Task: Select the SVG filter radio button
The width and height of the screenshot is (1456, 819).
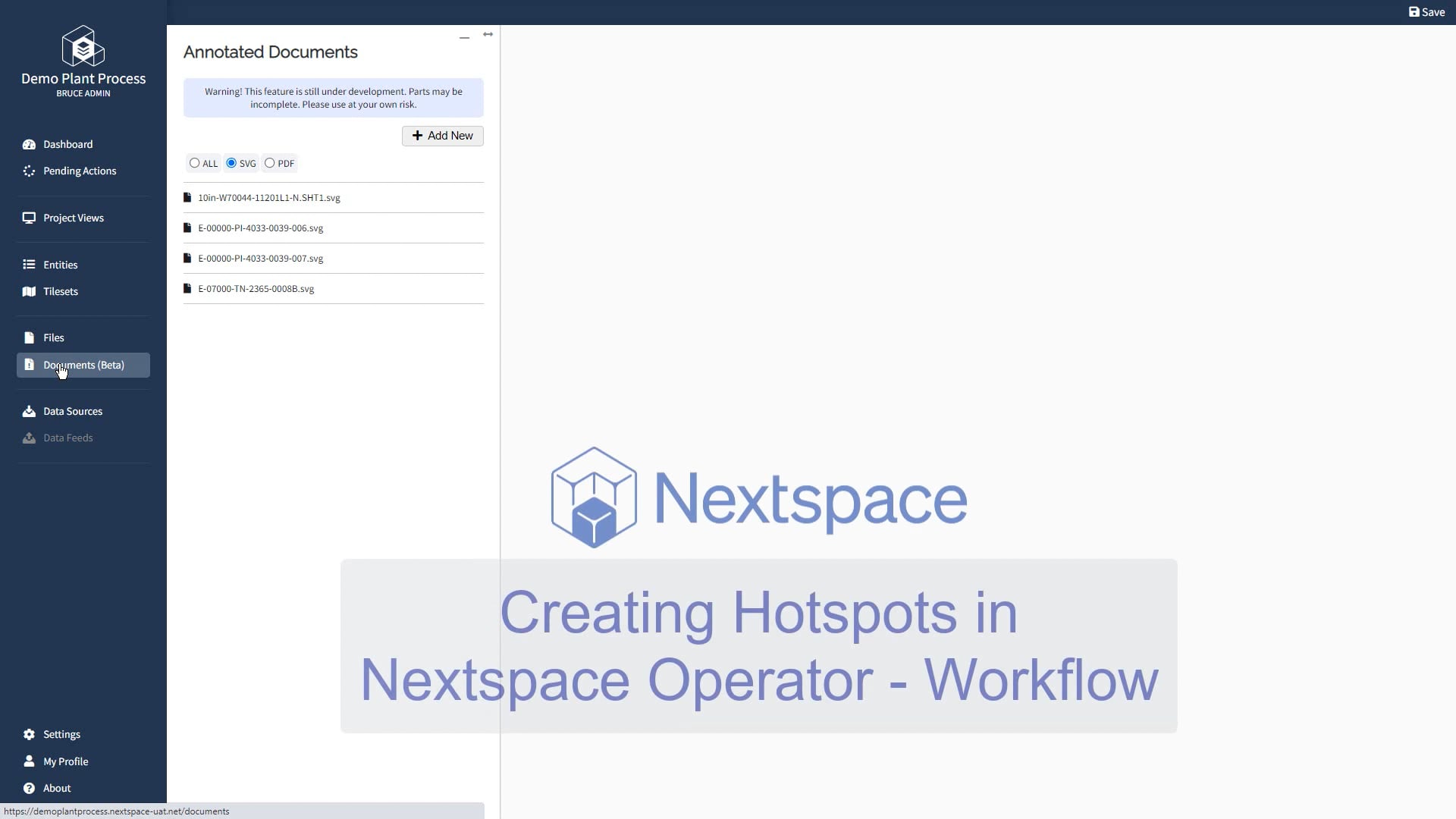Action: coord(231,163)
